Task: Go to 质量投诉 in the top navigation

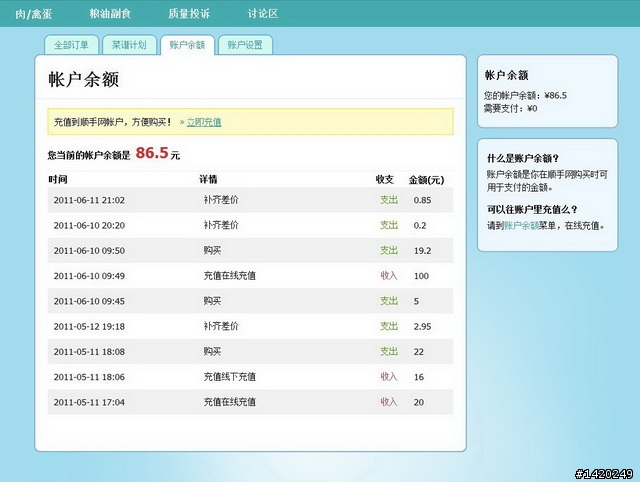Action: 189,13
